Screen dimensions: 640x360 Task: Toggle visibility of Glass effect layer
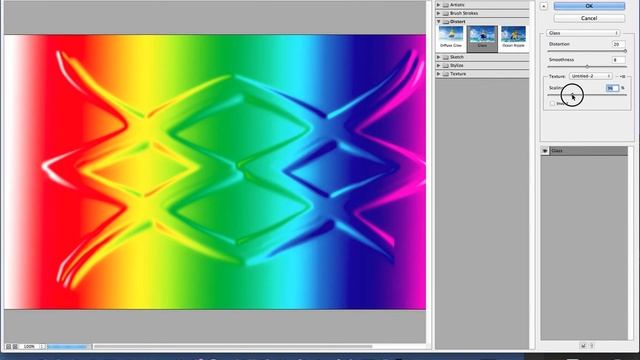(x=545, y=151)
